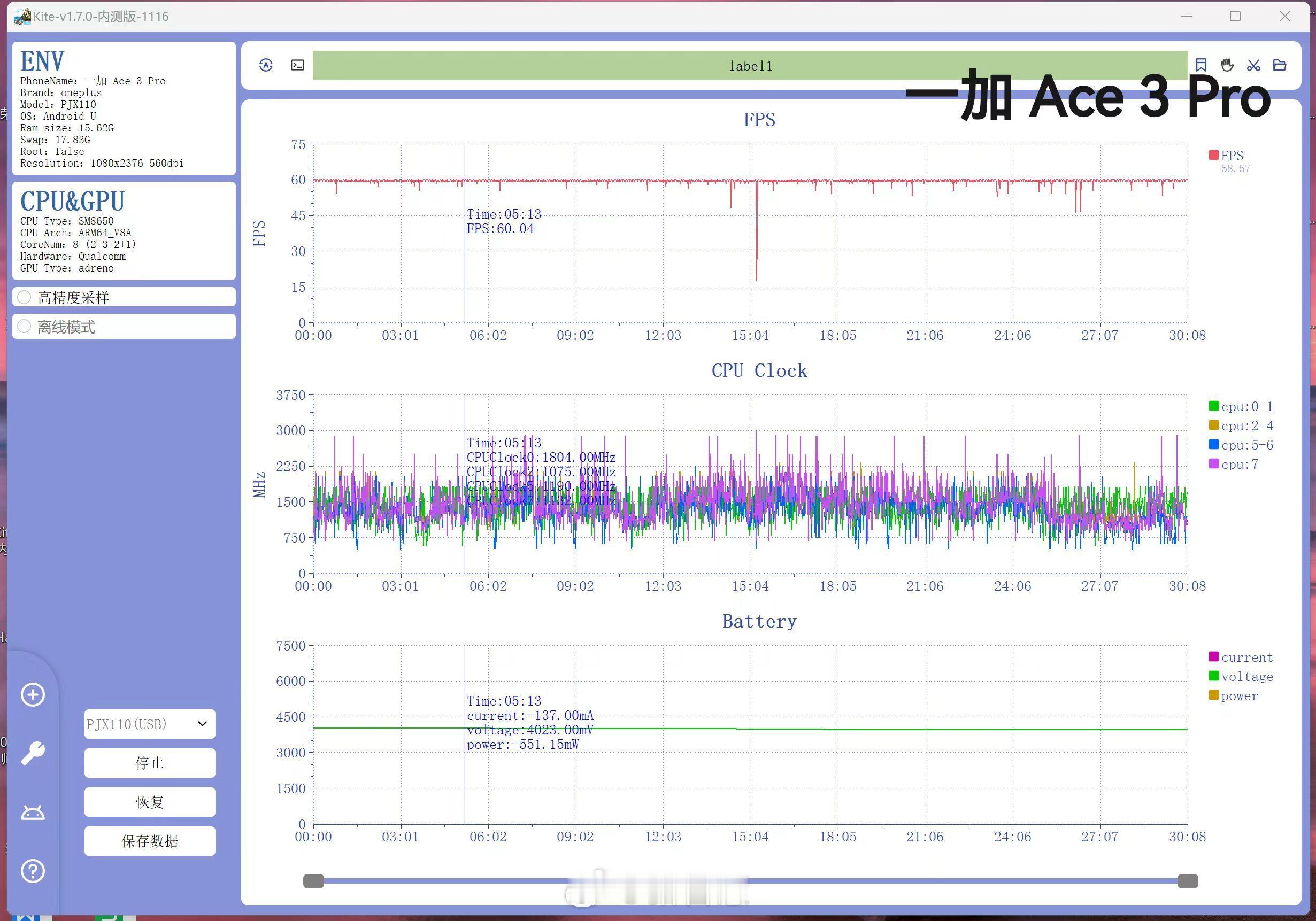The height and width of the screenshot is (921, 1316).
Task: Toggle the power legend entry
Action: click(x=1234, y=696)
